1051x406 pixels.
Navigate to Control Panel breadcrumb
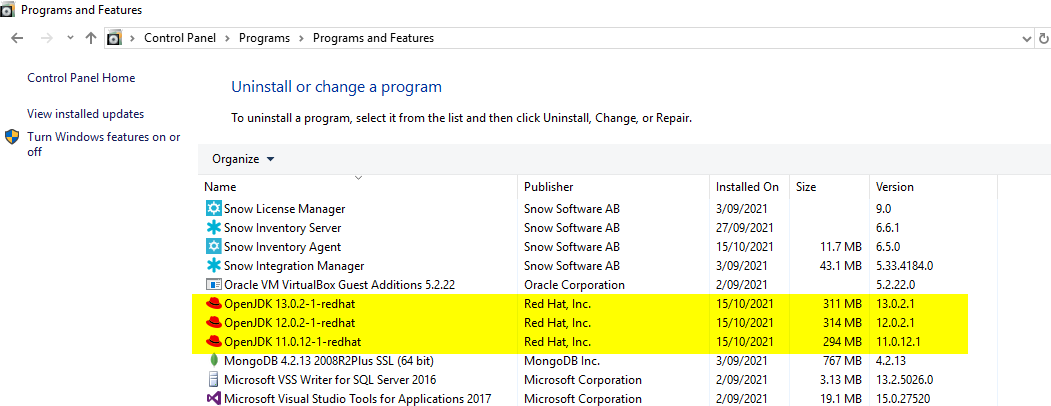pyautogui.click(x=180, y=38)
